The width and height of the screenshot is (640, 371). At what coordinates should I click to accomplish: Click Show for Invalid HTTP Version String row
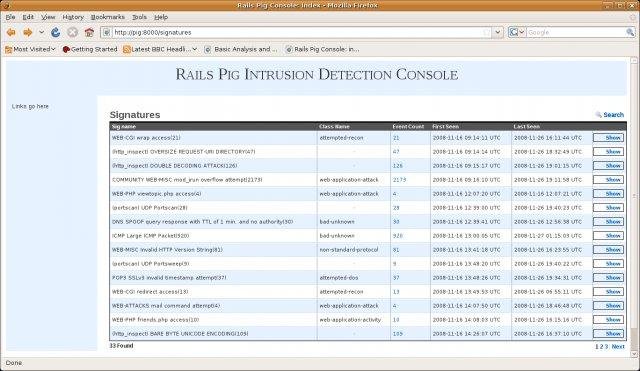(608, 249)
